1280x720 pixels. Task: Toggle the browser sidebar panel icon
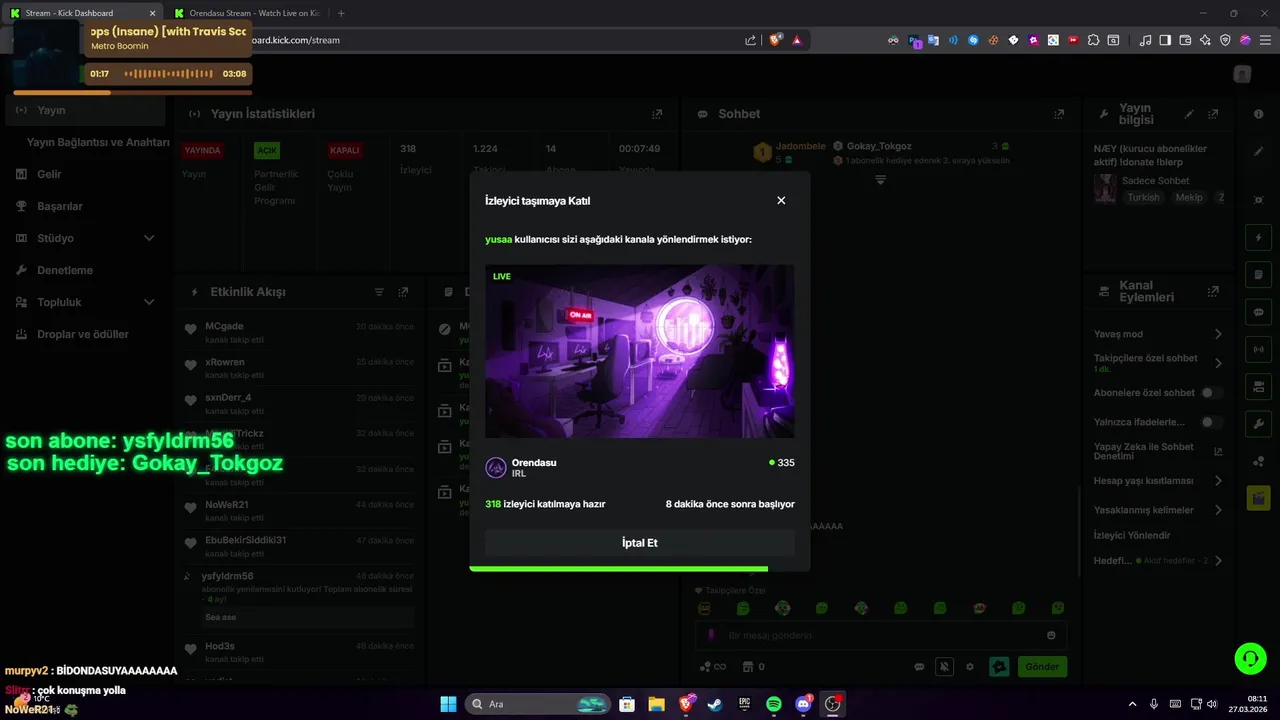1165,40
